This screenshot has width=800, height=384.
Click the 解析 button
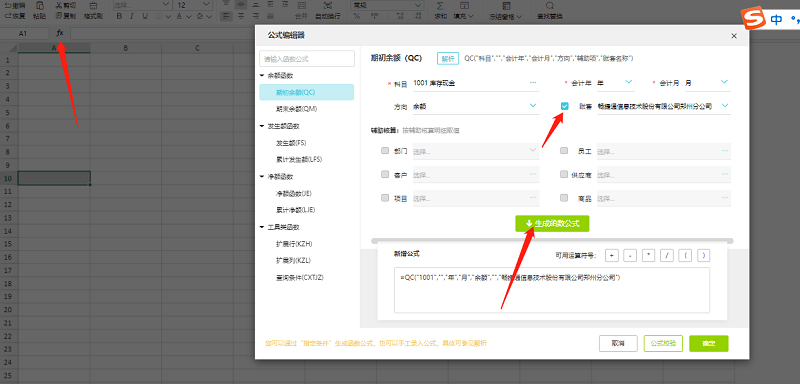447,58
